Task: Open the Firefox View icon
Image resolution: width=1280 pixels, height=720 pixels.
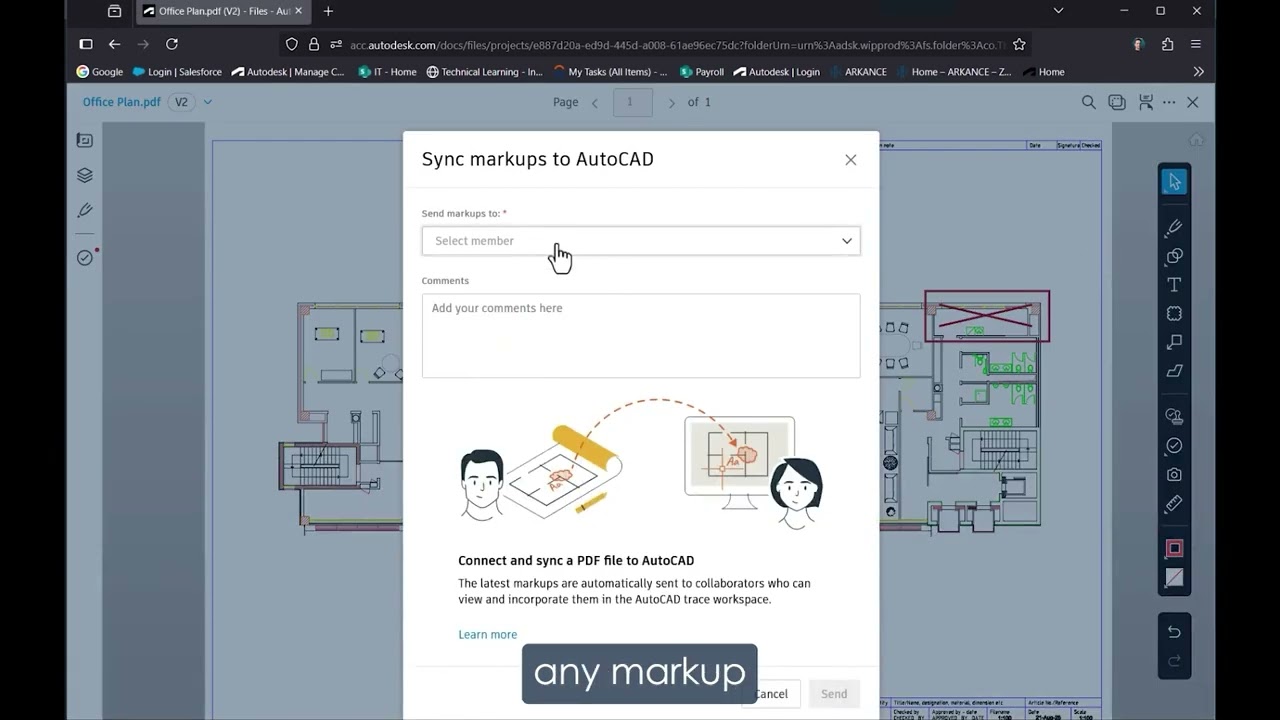Action: 114,11
